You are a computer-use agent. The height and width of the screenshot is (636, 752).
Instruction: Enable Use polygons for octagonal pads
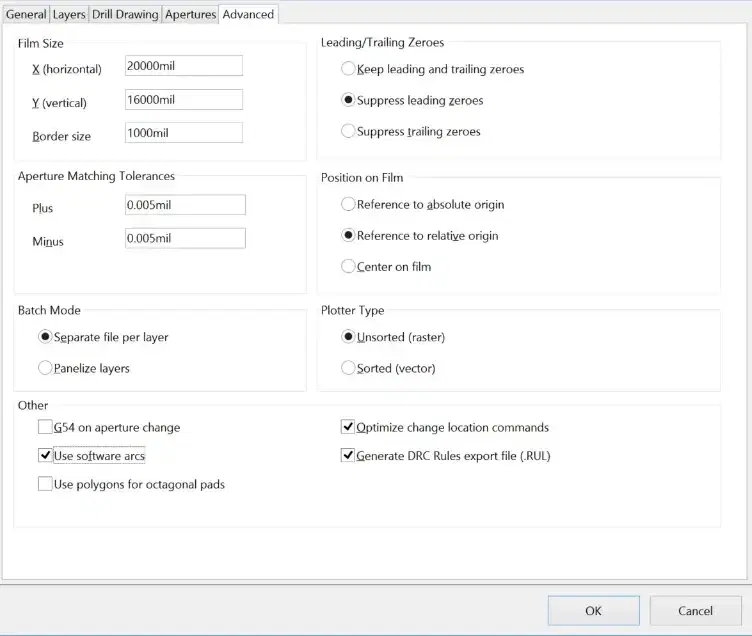click(45, 484)
